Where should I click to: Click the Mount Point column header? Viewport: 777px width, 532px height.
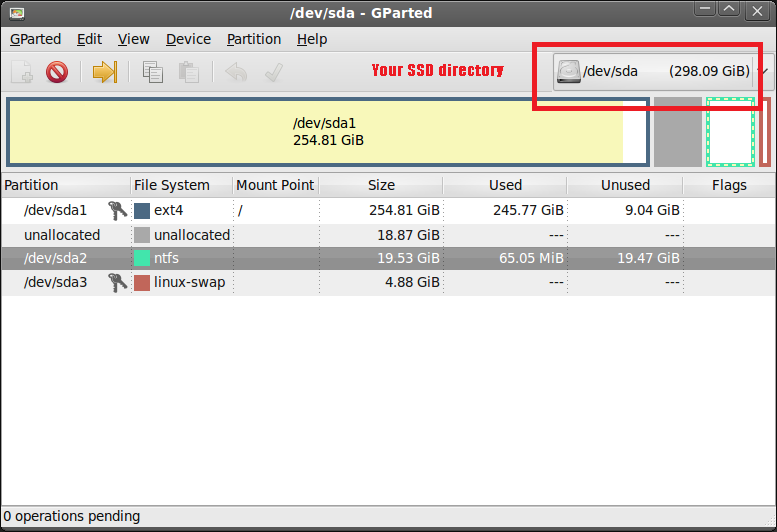[276, 185]
